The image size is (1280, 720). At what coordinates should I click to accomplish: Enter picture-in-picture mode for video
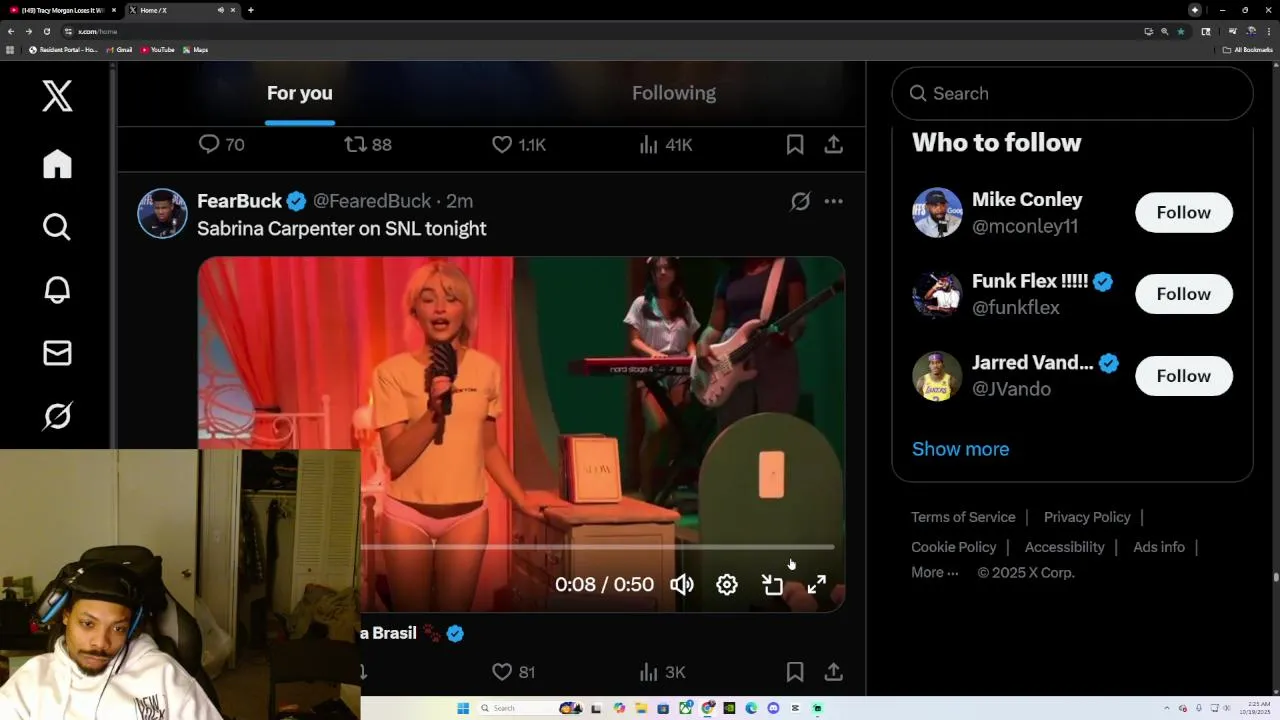click(x=772, y=585)
